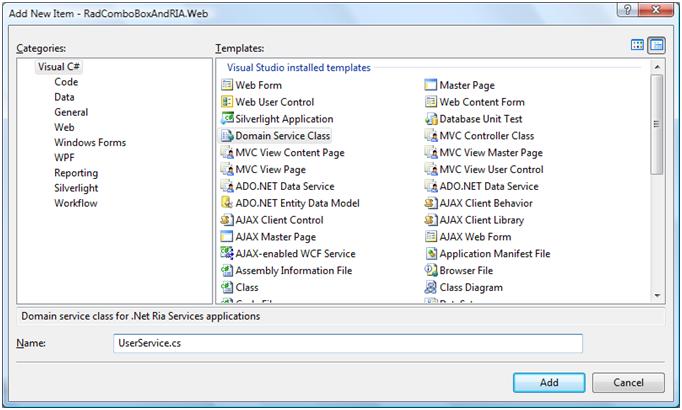The height and width of the screenshot is (410, 682).
Task: Select the General category
Action: [x=71, y=112]
